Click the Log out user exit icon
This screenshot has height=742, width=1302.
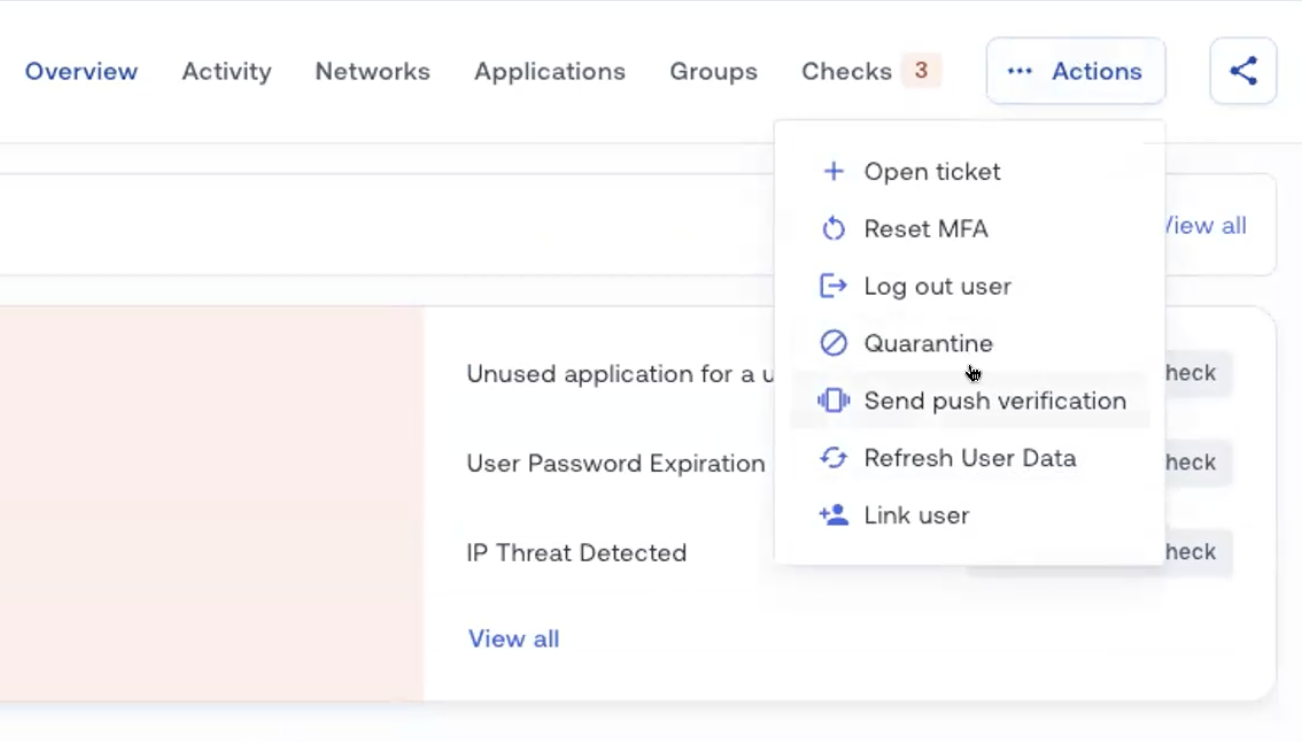tap(833, 286)
